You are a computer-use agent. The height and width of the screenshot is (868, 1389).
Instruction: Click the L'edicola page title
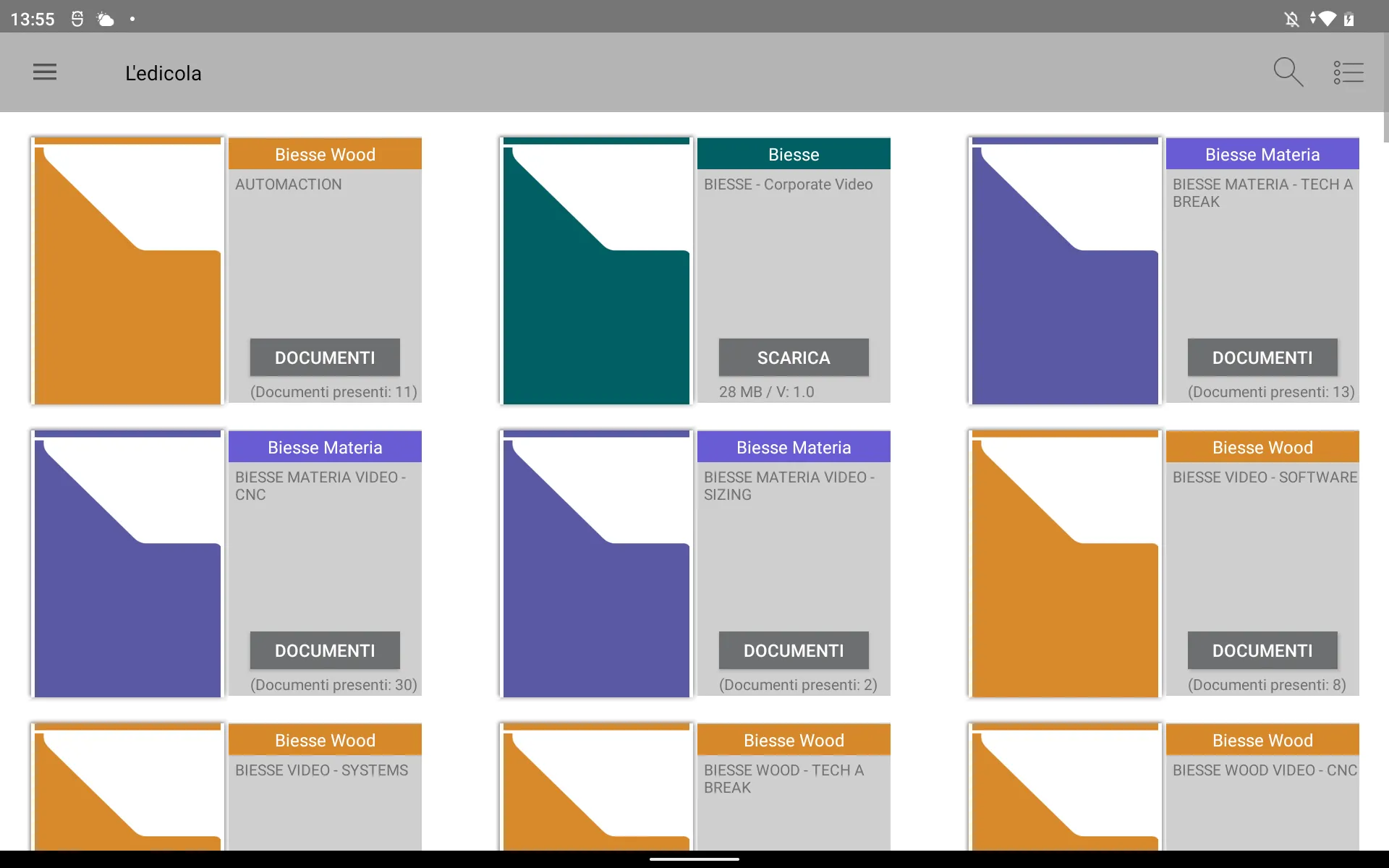pyautogui.click(x=163, y=73)
